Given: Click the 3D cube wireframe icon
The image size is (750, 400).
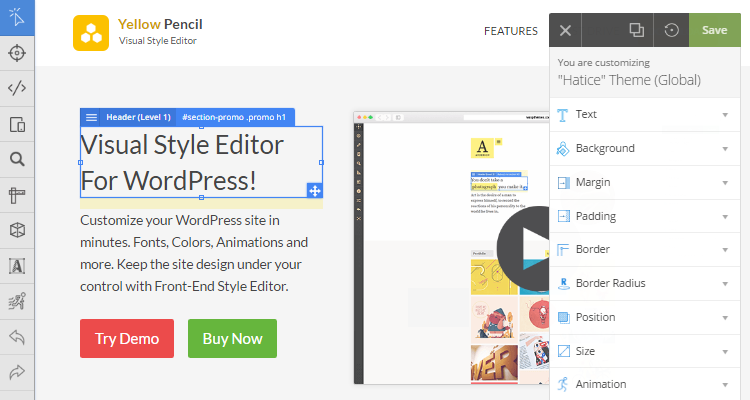Looking at the screenshot, I should click(x=17, y=230).
